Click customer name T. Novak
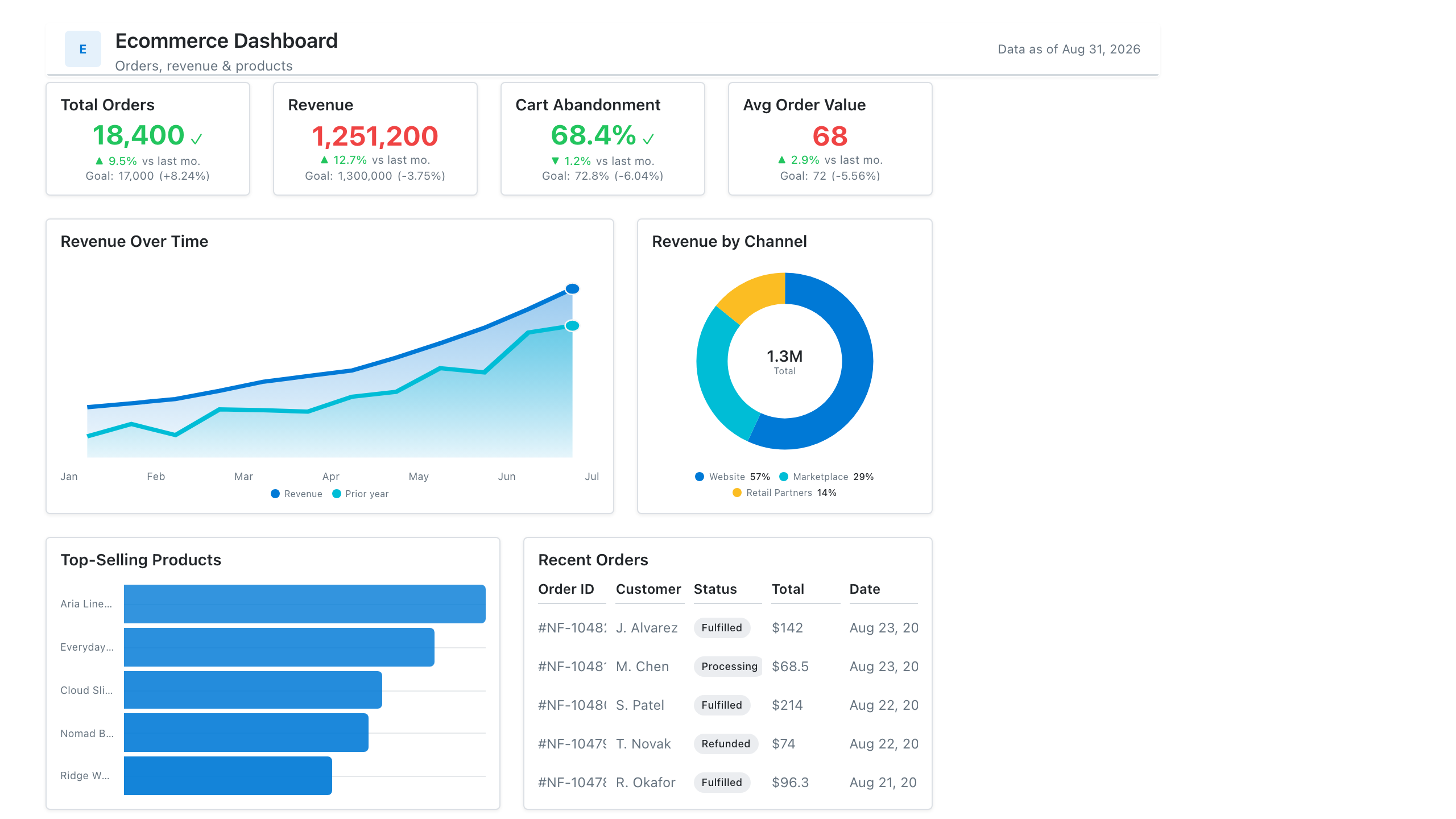This screenshot has width=1456, height=819. 643,744
